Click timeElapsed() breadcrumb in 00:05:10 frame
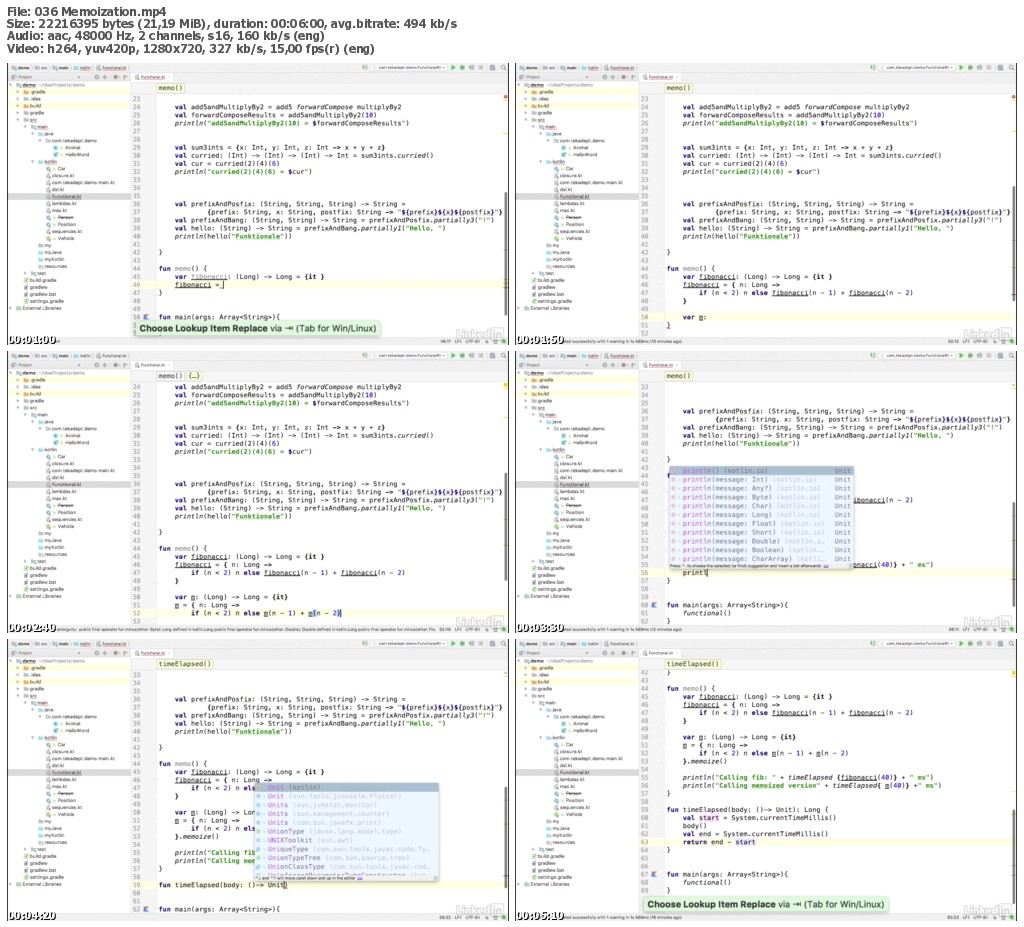Image resolution: width=1024 pixels, height=927 pixels. tap(693, 664)
